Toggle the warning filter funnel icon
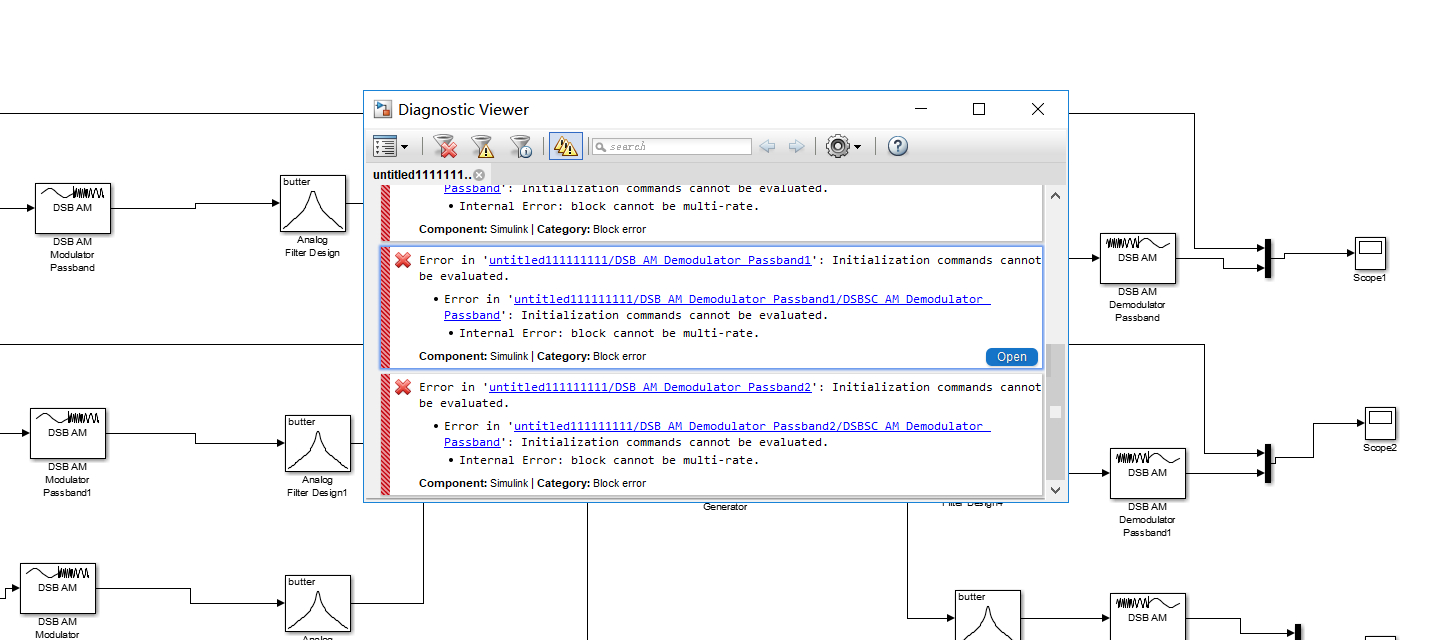 point(483,146)
